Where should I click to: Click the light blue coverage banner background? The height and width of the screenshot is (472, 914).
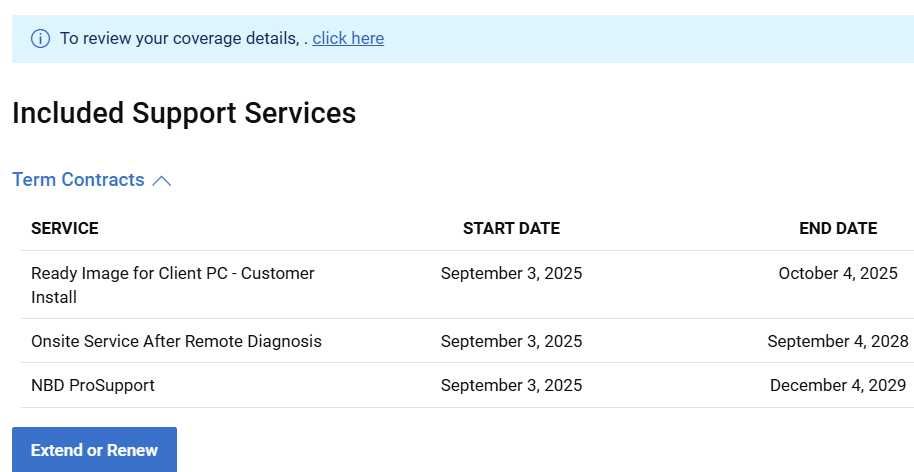click(x=650, y=39)
